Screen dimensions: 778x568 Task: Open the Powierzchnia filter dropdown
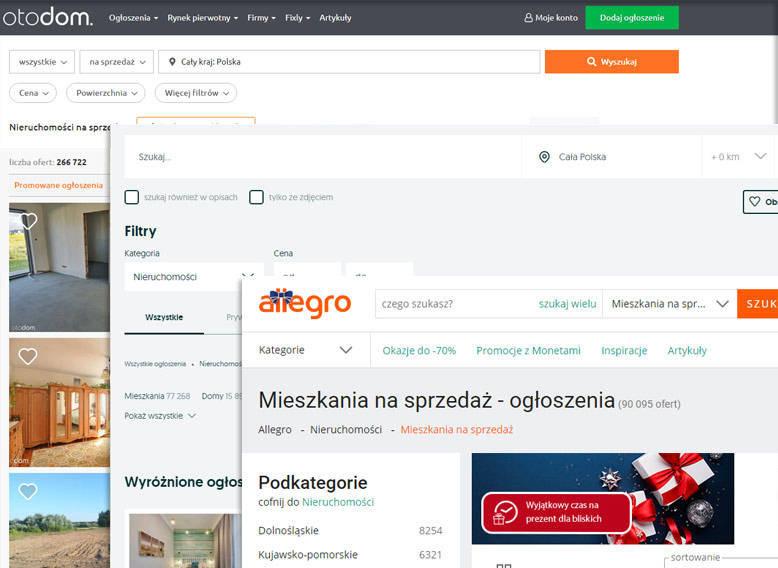106,93
